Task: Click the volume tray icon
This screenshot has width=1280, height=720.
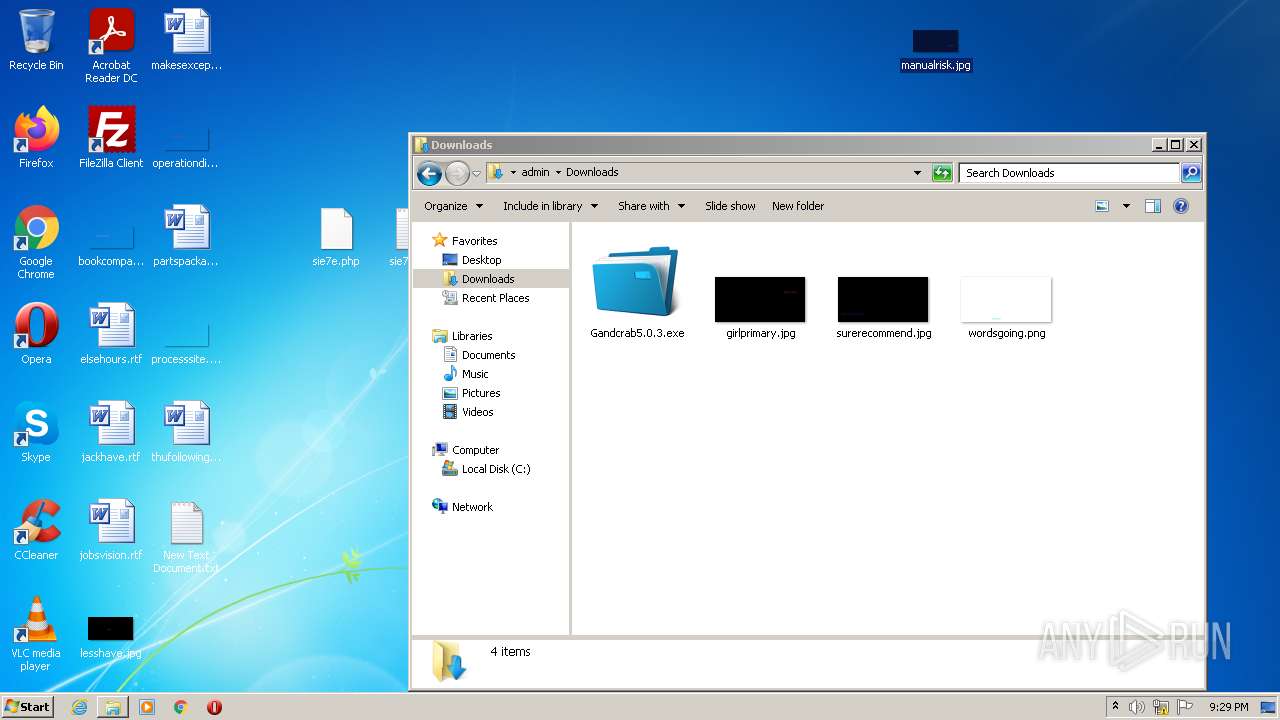Action: (1137, 707)
